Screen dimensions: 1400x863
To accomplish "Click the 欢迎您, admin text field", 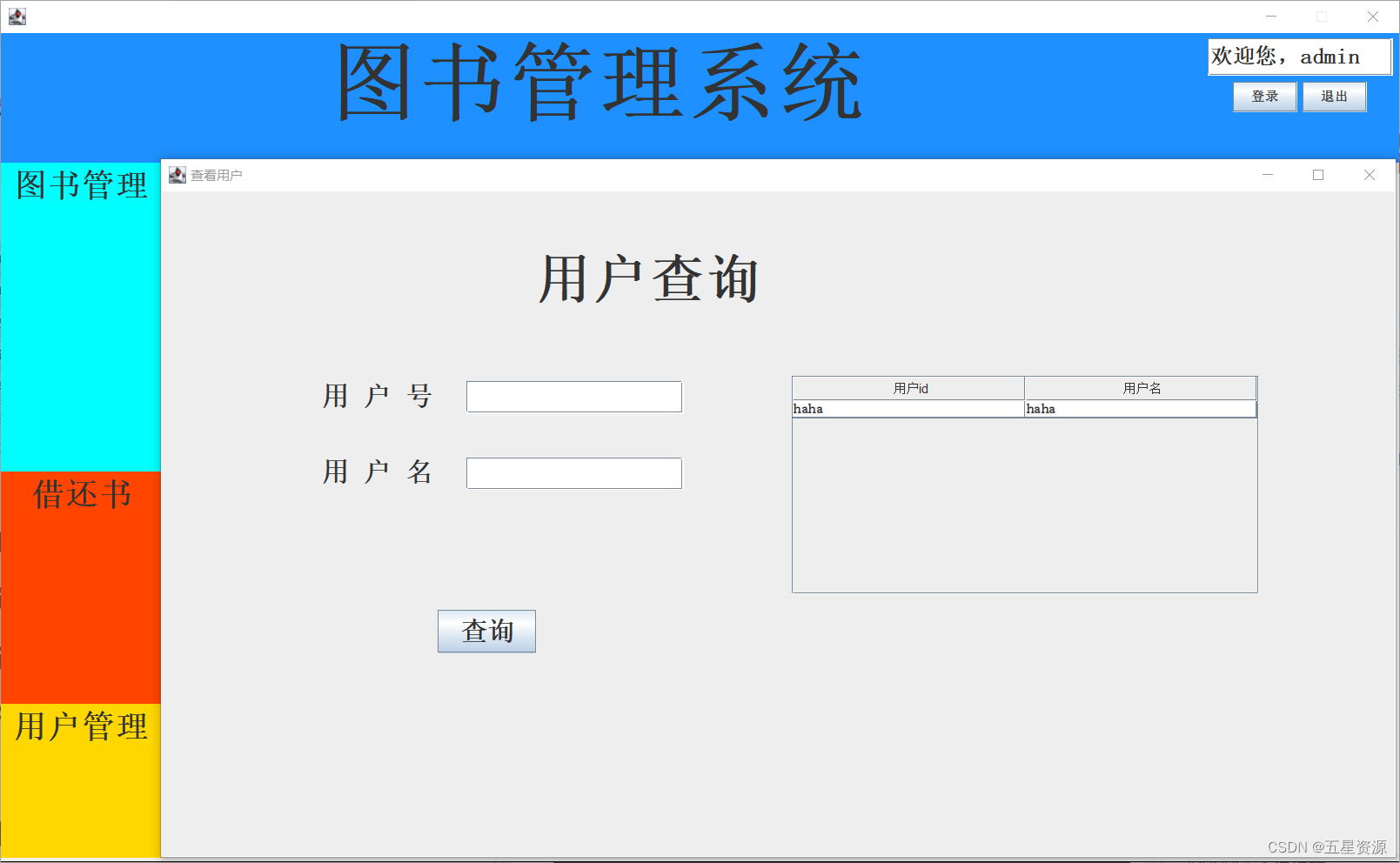I will click(1299, 57).
